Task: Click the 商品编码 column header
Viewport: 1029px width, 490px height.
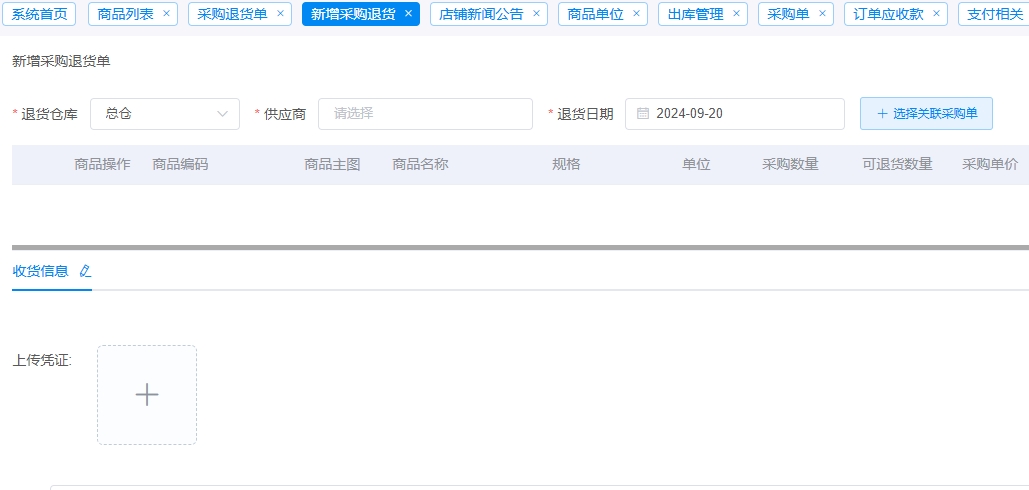Action: point(180,164)
